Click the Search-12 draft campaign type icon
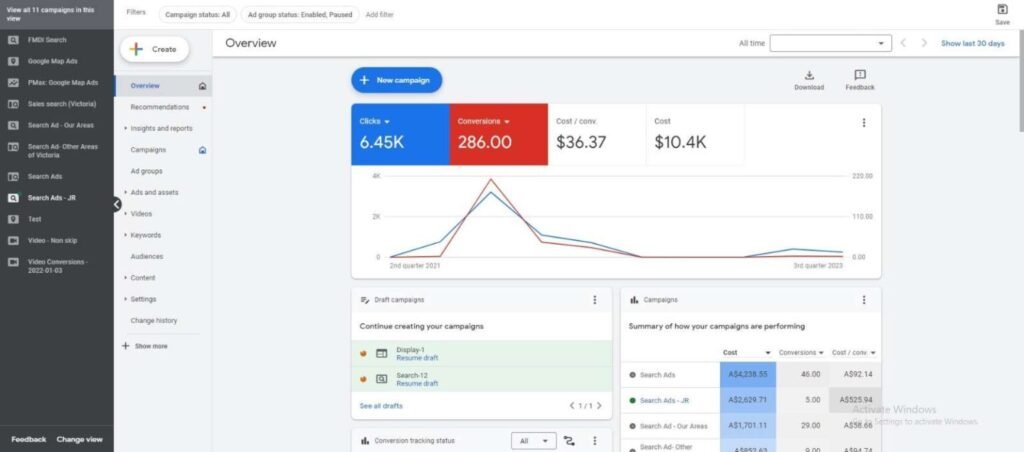Viewport: 1024px width, 452px height. pos(381,379)
